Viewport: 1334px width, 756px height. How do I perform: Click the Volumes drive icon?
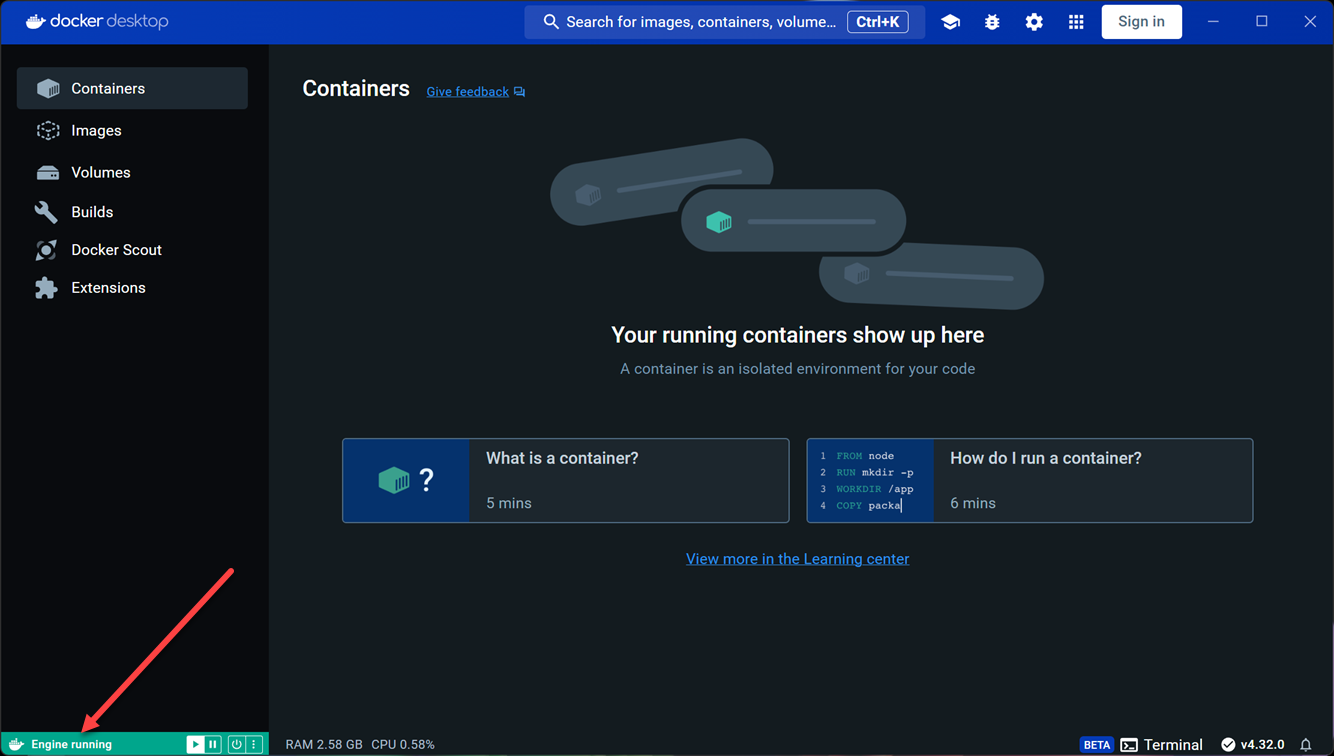tap(47, 173)
